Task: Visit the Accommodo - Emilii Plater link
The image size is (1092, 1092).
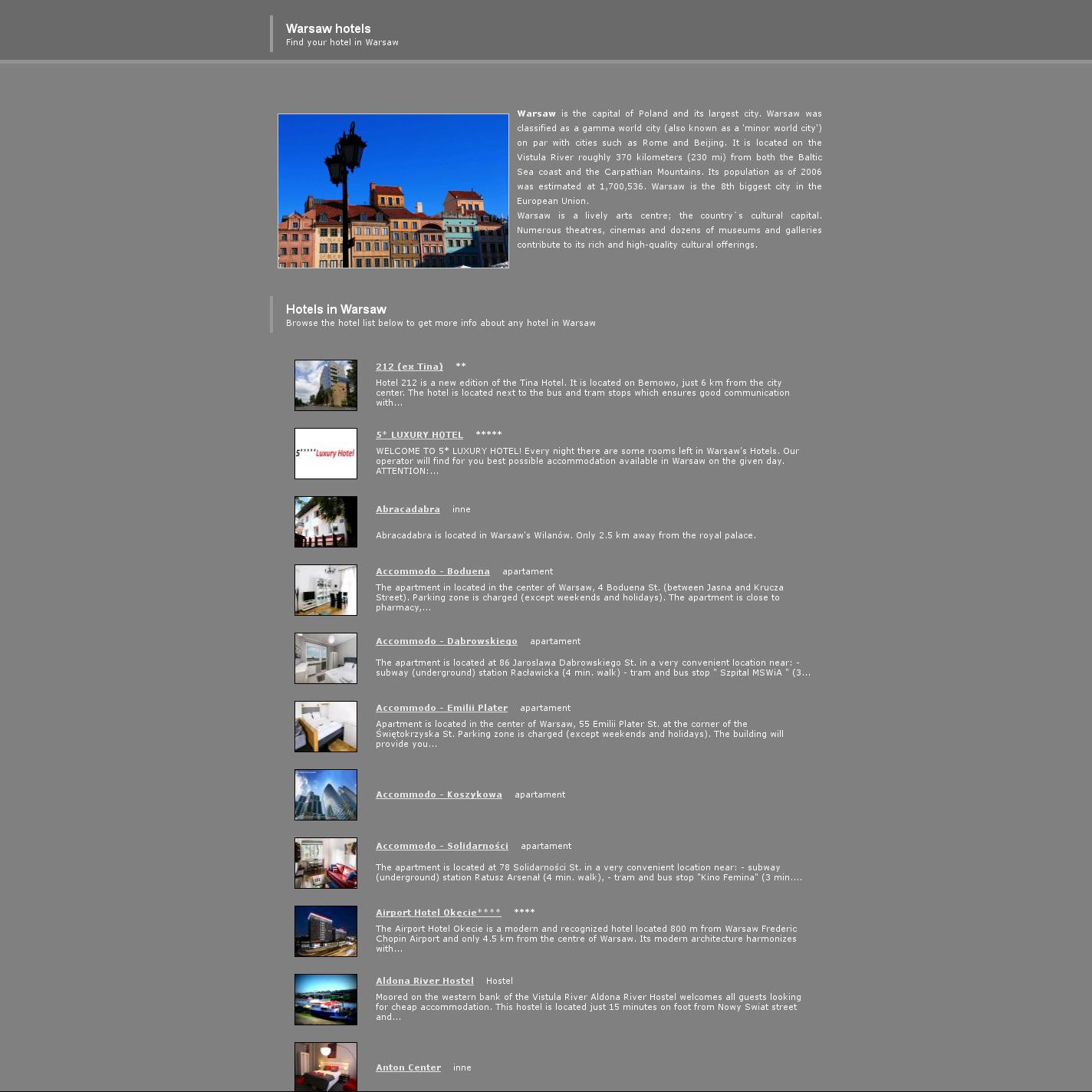Action: (x=441, y=708)
